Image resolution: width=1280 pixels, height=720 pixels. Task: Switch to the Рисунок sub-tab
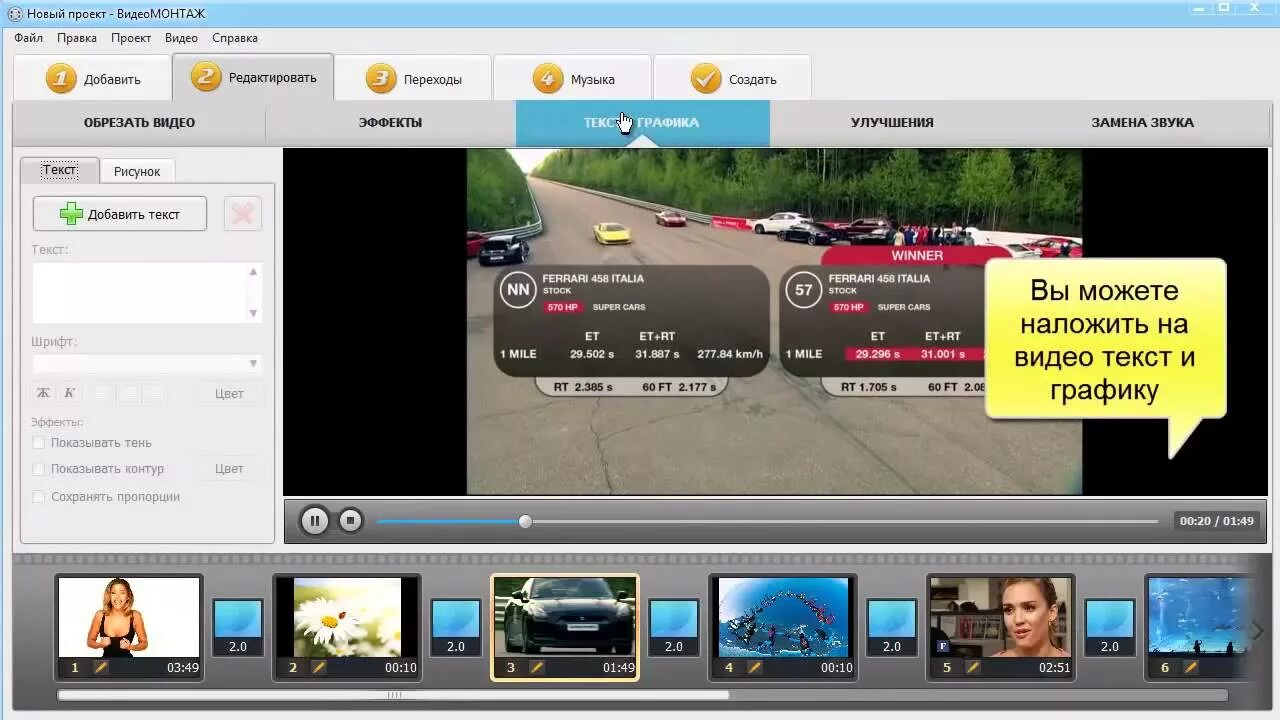click(137, 171)
